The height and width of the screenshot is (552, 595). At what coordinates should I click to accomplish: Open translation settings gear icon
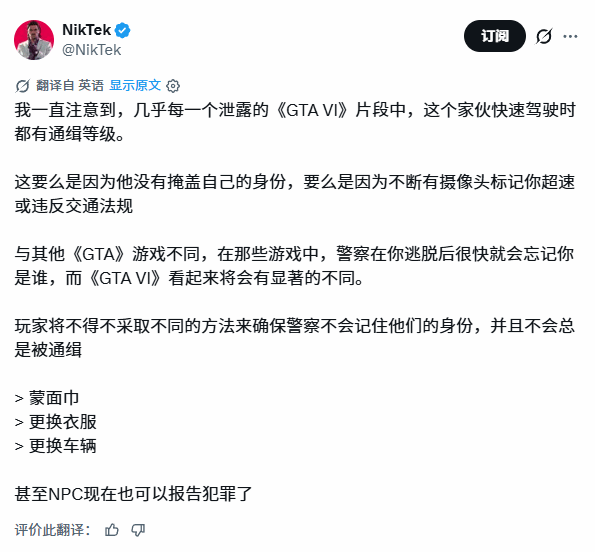tap(173, 86)
